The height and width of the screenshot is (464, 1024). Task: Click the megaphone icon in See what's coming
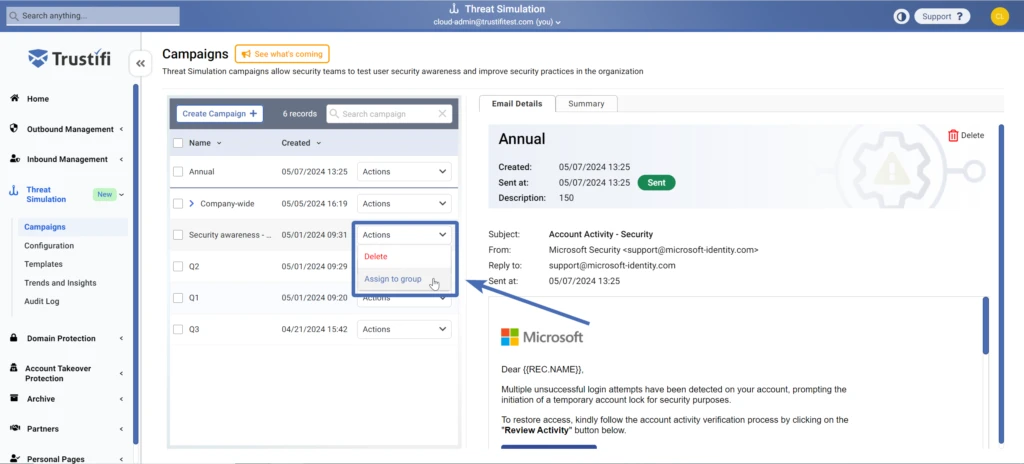tap(246, 54)
